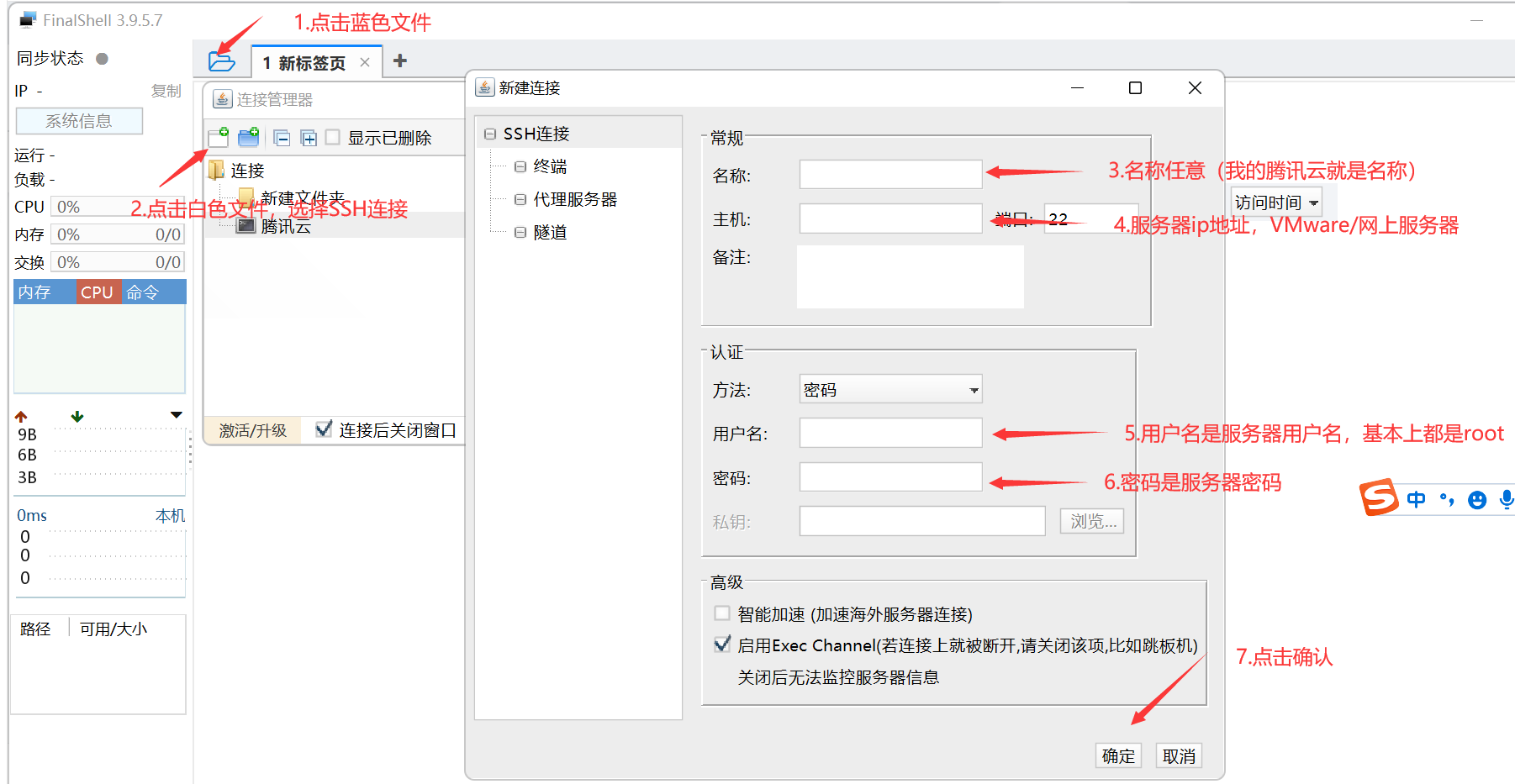The width and height of the screenshot is (1515, 784).
Task: Click the FinalShell app title icon
Action: [x=28, y=19]
